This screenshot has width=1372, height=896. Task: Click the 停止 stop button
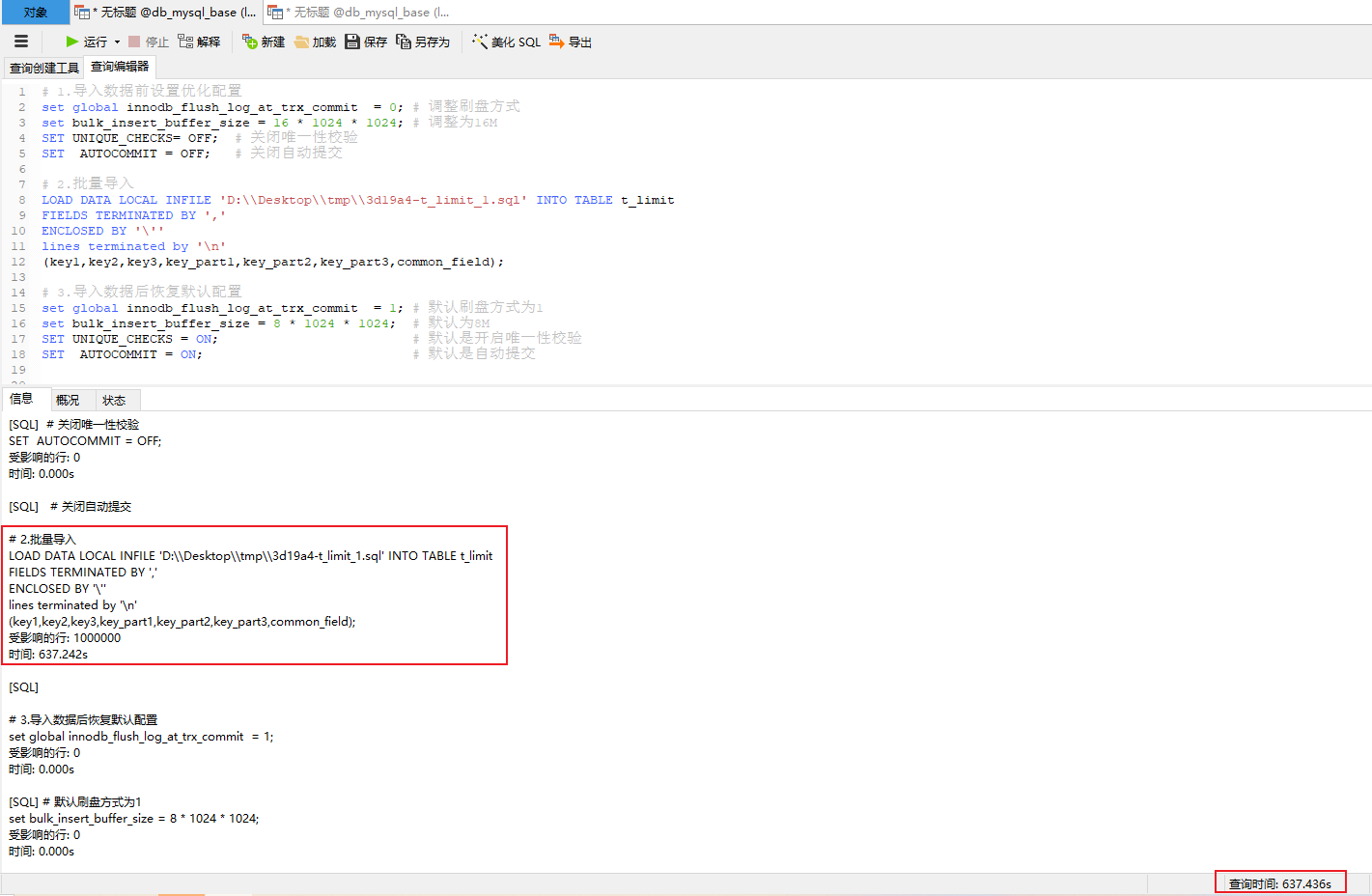149,42
